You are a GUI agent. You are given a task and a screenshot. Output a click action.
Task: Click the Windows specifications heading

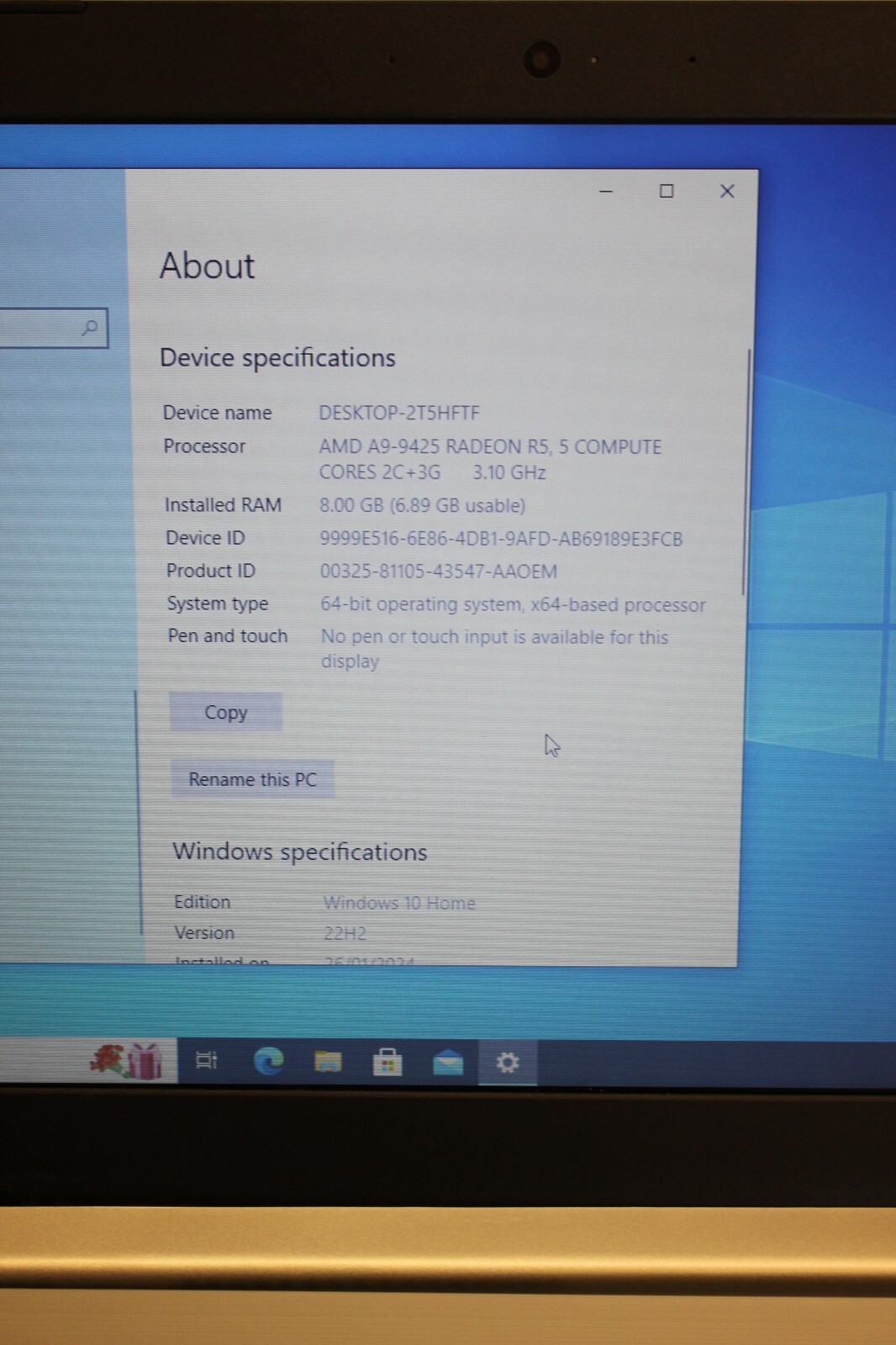[300, 852]
